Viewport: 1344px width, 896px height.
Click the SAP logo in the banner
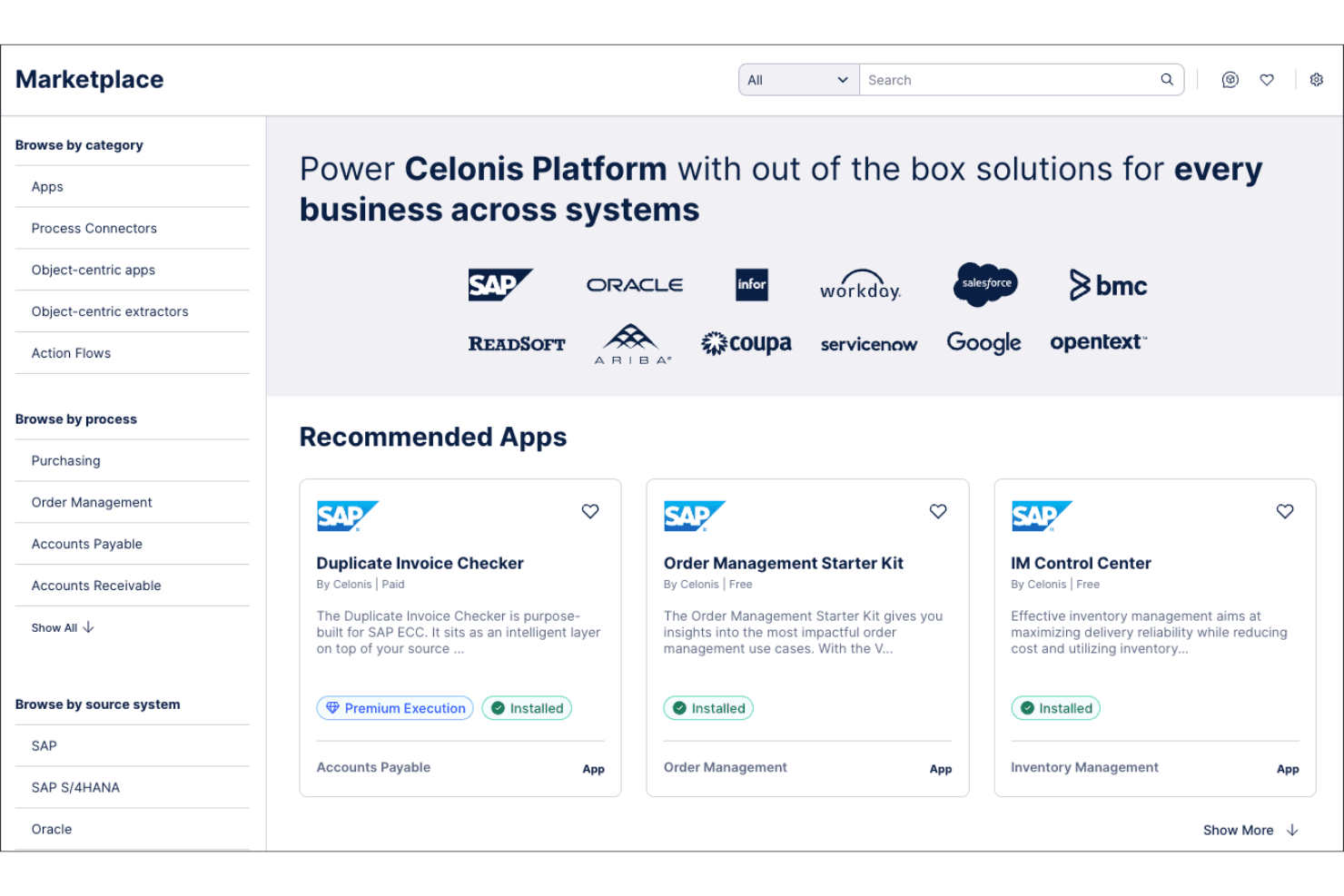tap(500, 285)
